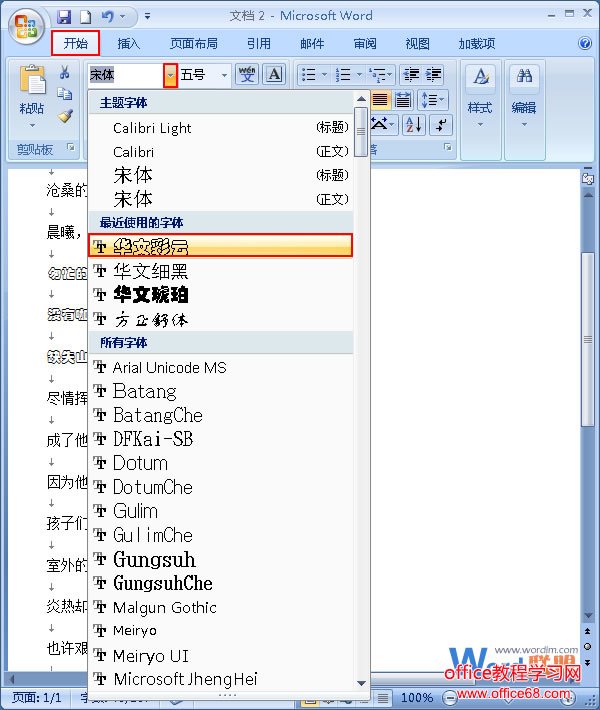Viewport: 600px width, 710px height.
Task: Open the 编辑 editing menu
Action: 524,95
